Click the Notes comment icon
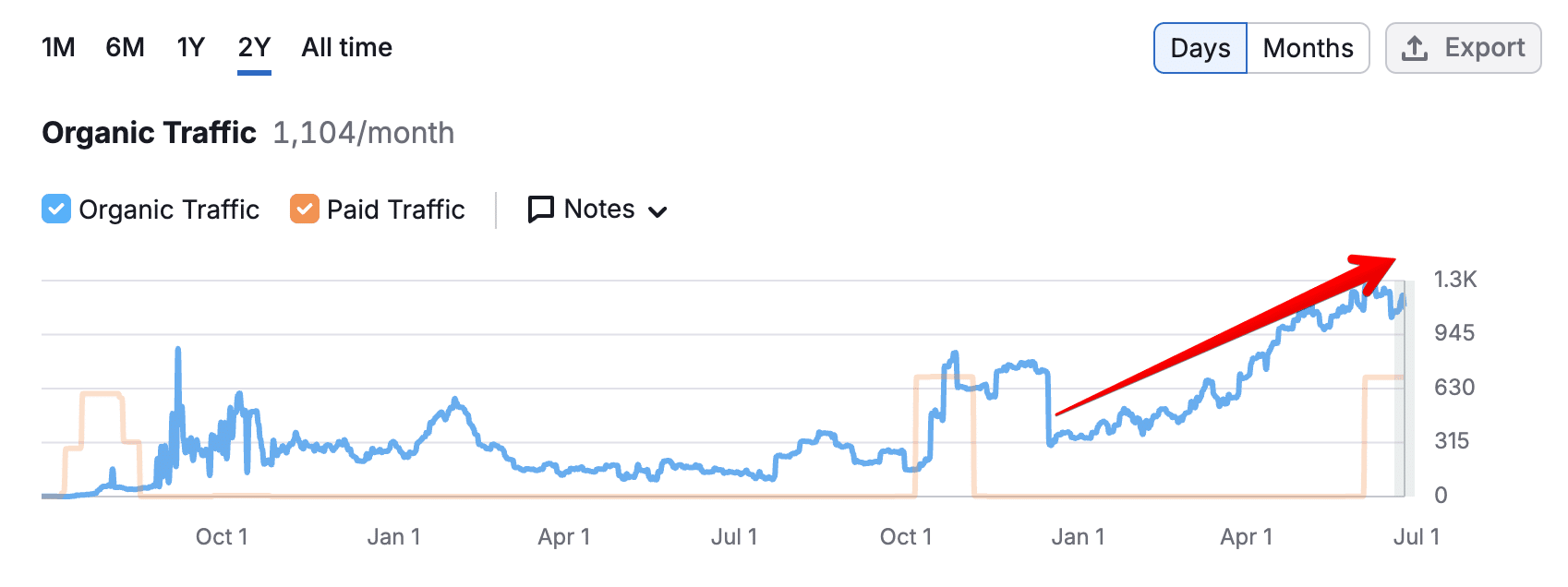This screenshot has height=587, width=1568. pyautogui.click(x=539, y=209)
